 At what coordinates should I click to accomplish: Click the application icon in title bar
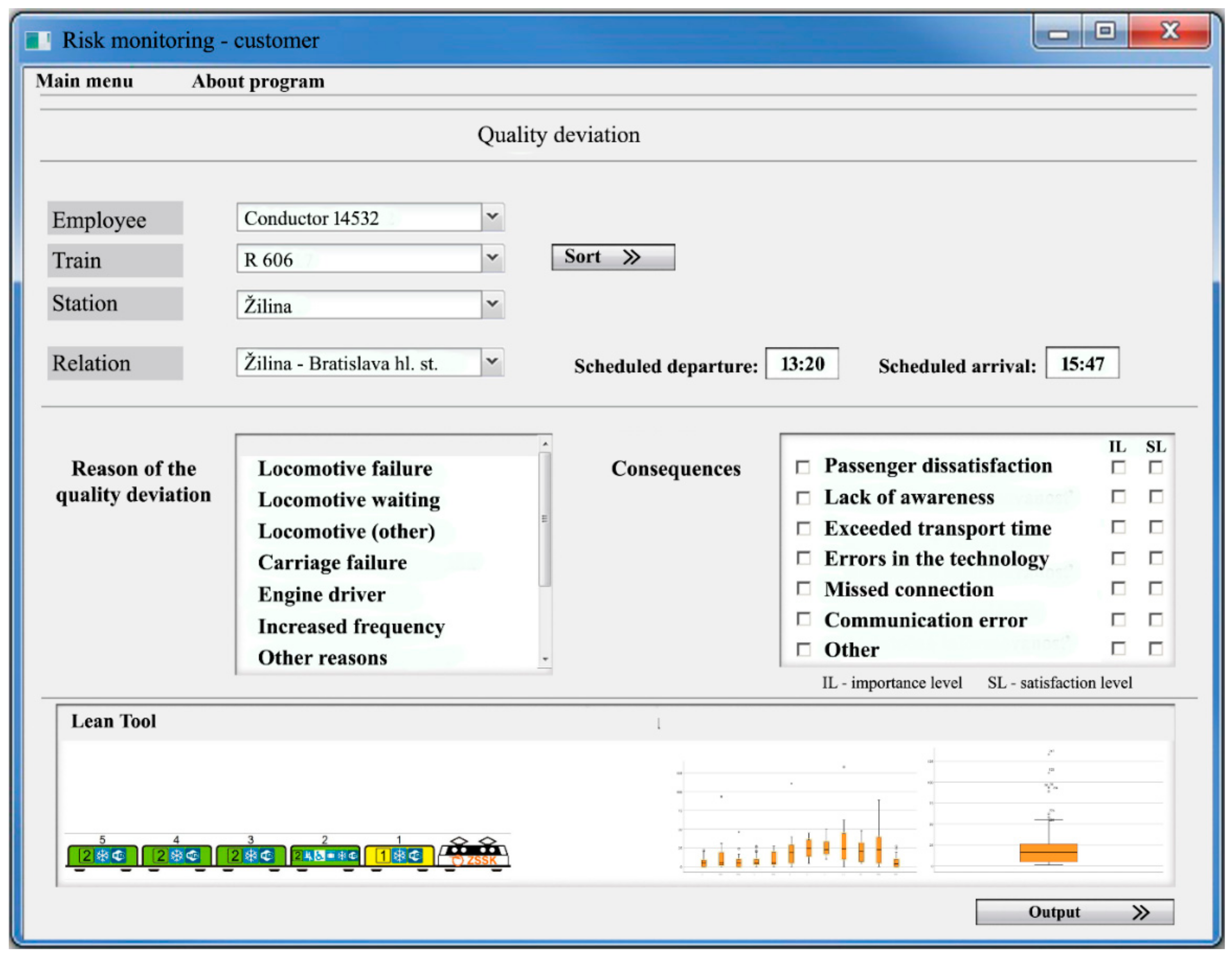pos(37,41)
